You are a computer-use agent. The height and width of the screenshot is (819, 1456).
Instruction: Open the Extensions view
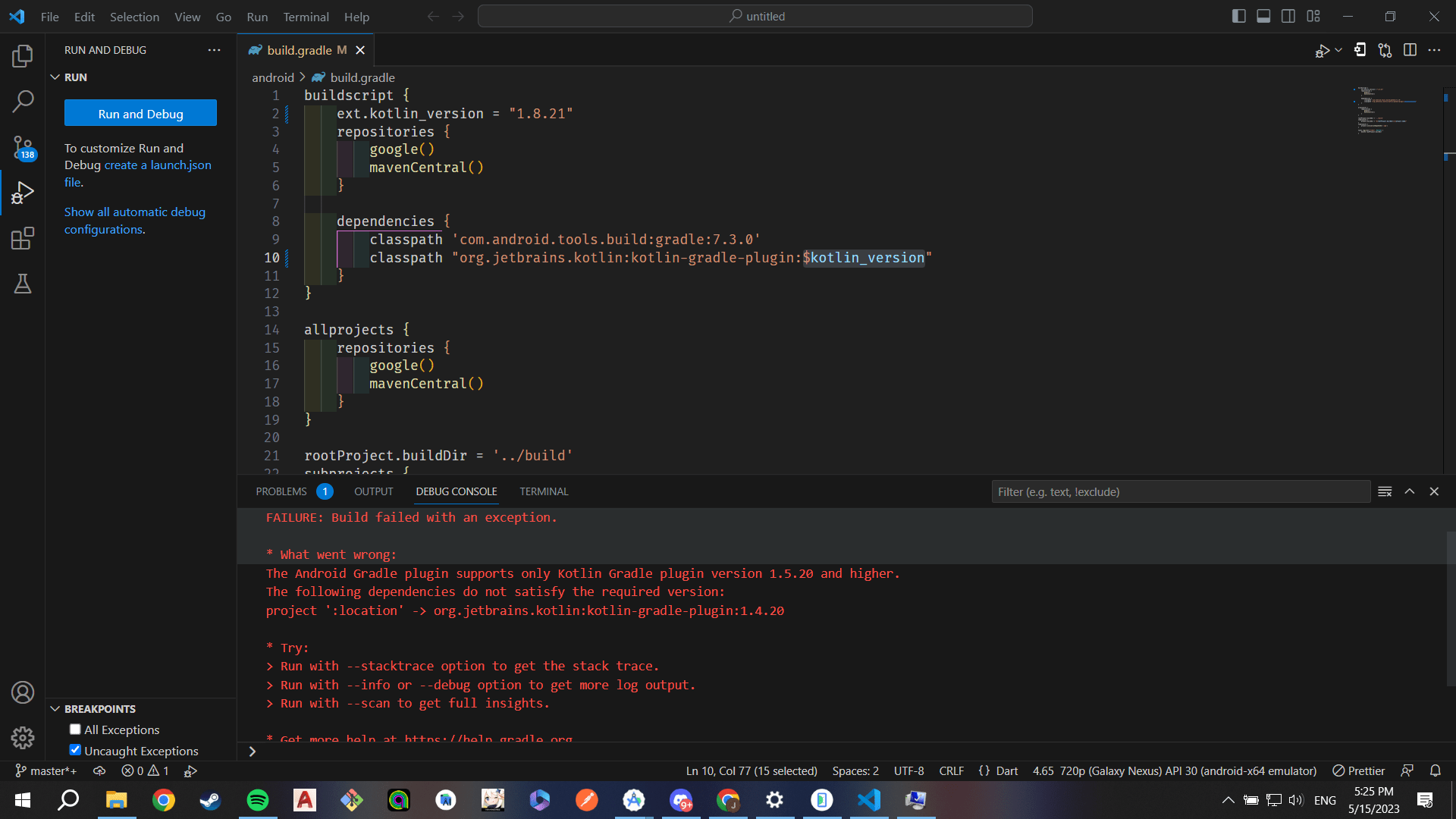tap(23, 238)
